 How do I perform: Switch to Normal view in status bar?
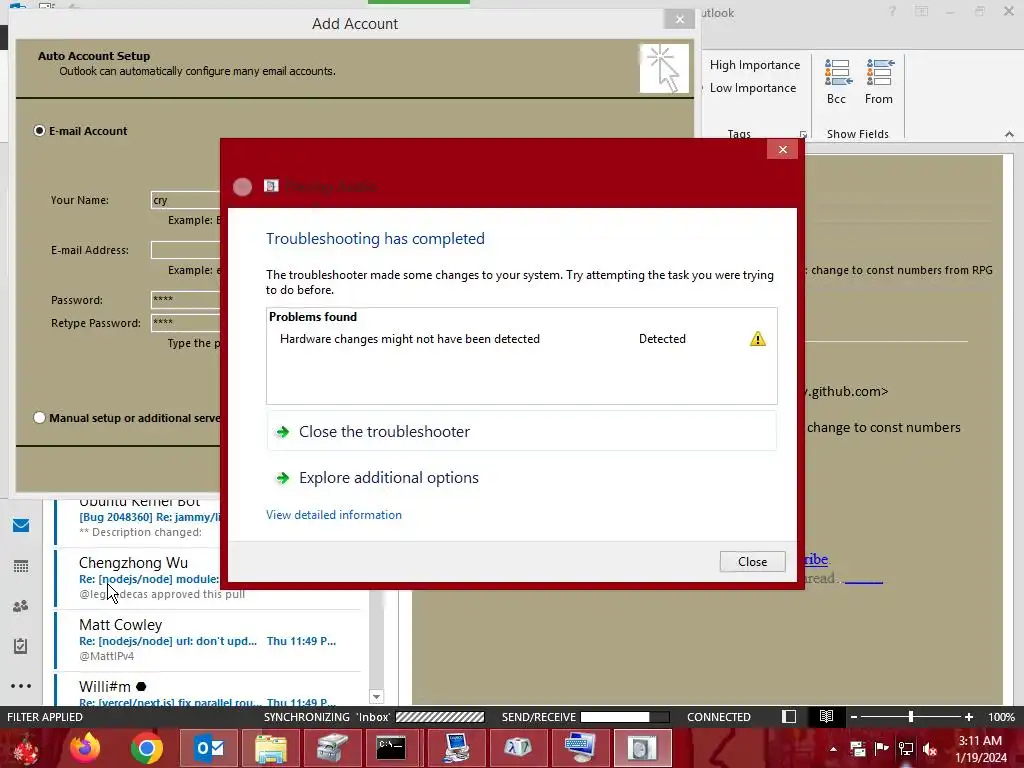(x=789, y=716)
